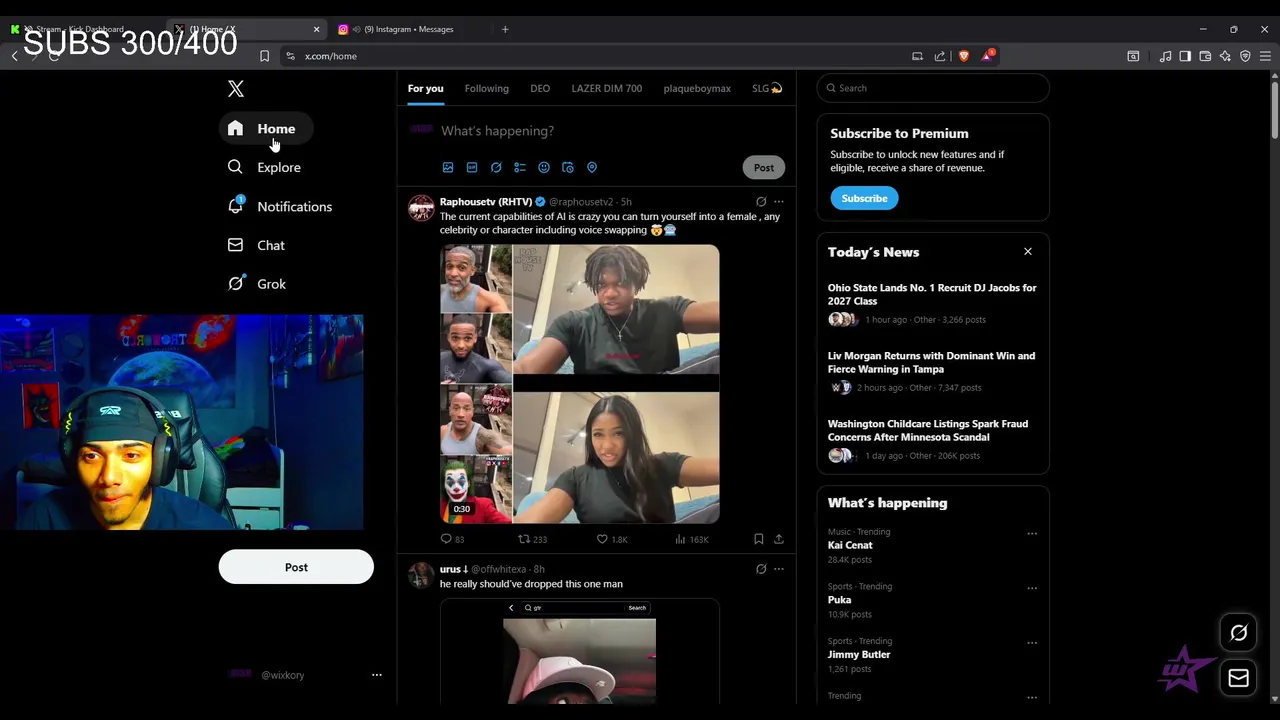Switch to the plaqueboymax tab
This screenshot has width=1280, height=720.
click(697, 89)
